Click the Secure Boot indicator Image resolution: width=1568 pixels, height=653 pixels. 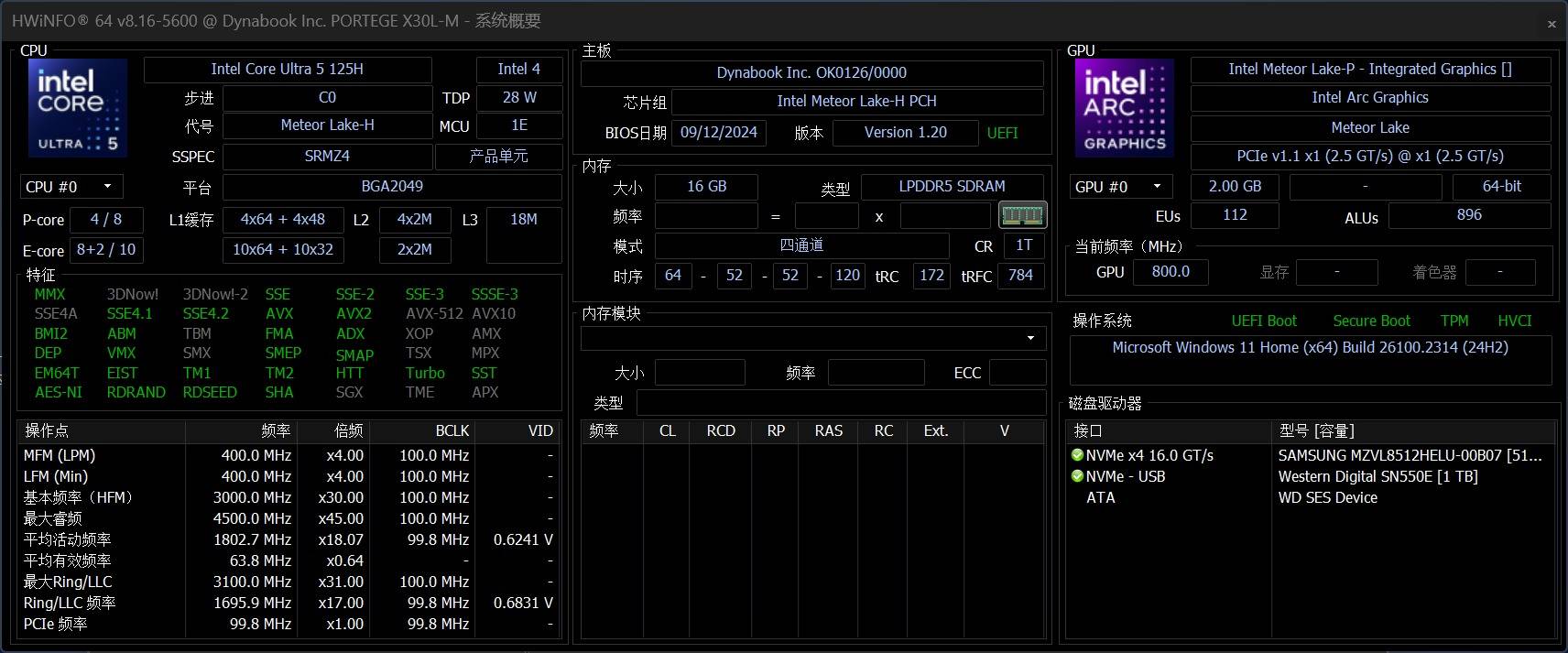[1371, 321]
